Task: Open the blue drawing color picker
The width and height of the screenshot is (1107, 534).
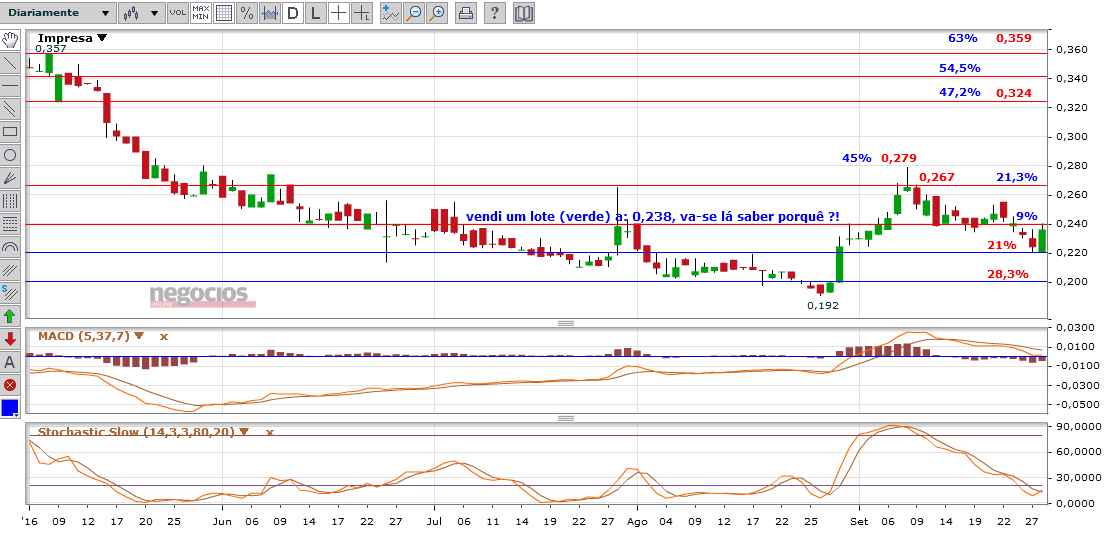Action: pyautogui.click(x=10, y=408)
